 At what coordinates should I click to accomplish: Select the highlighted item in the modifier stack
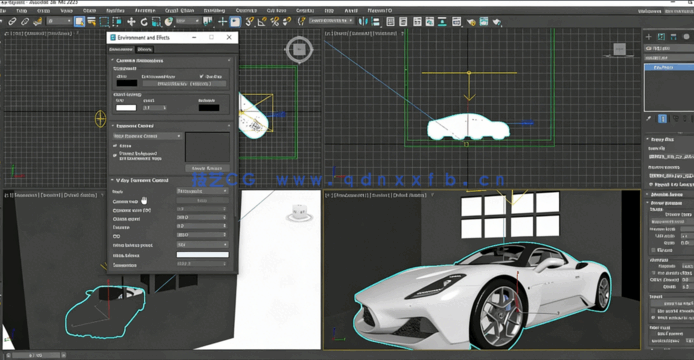click(669, 67)
